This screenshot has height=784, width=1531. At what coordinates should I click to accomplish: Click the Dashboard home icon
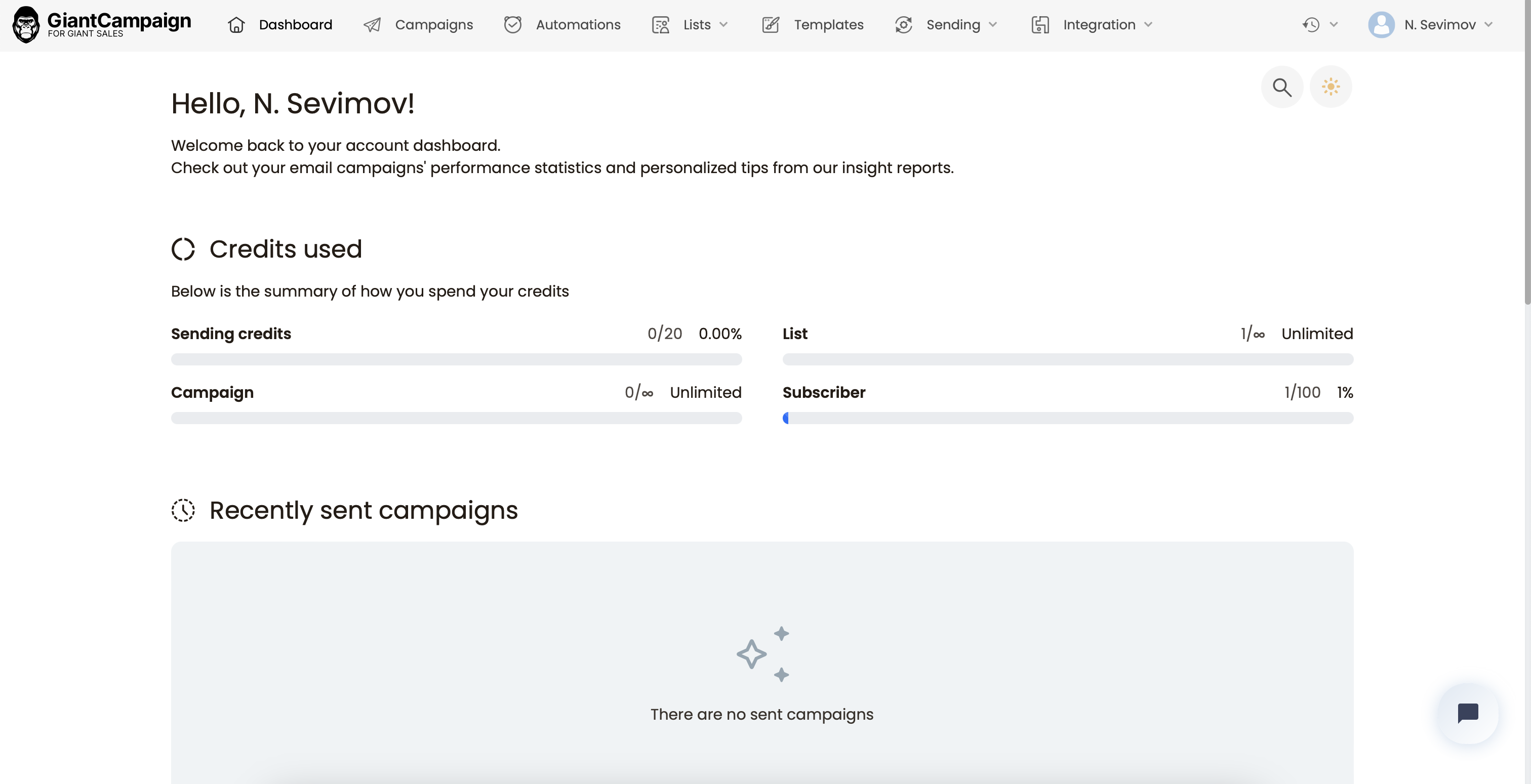point(236,25)
